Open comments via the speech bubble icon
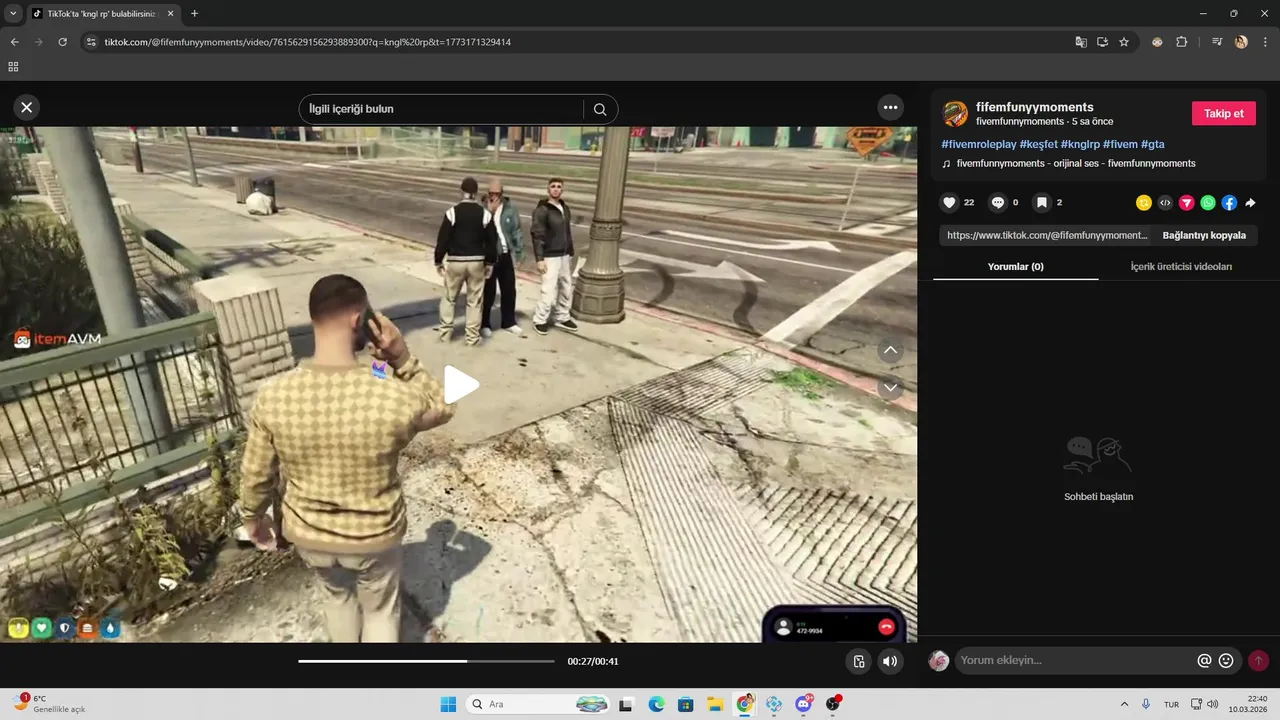The image size is (1280, 720). tap(997, 202)
